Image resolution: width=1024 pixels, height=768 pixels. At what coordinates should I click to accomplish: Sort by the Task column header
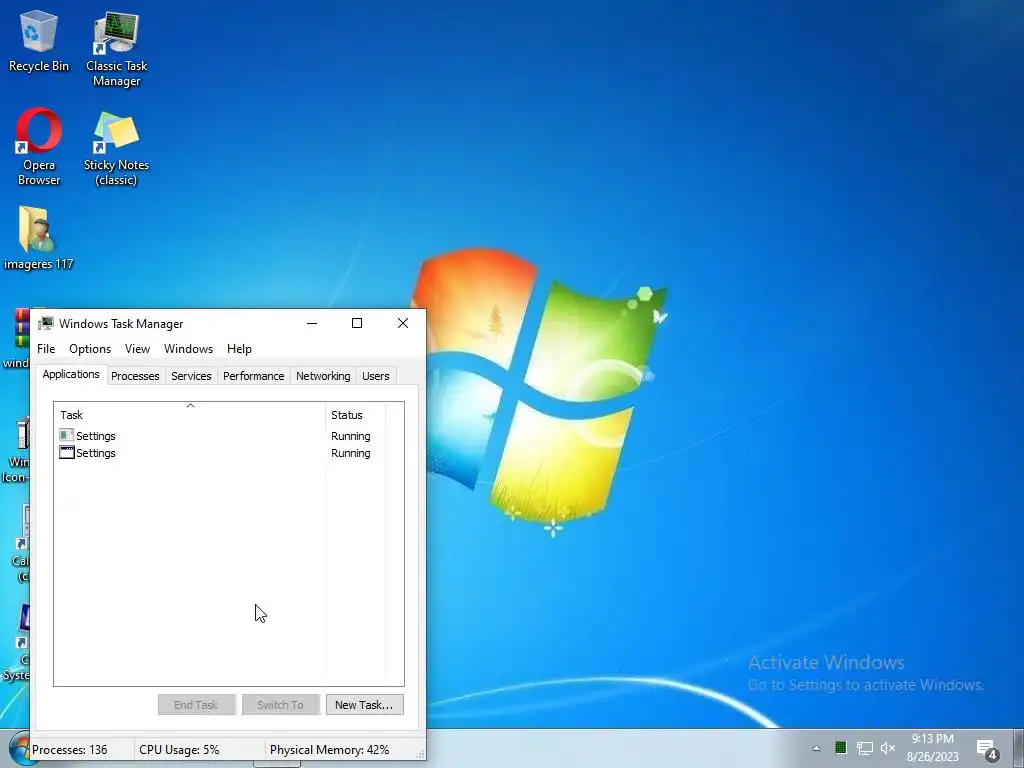click(189, 415)
